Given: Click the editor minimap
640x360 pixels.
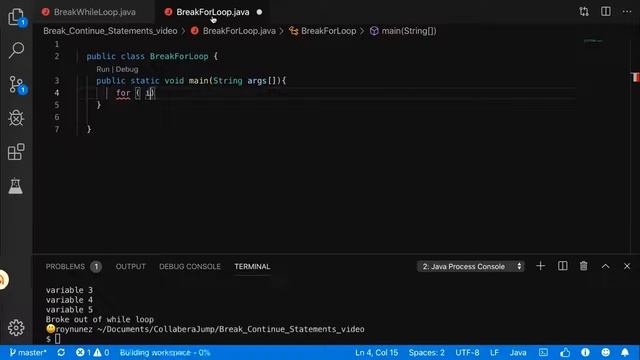Looking at the screenshot, I should (593, 41).
